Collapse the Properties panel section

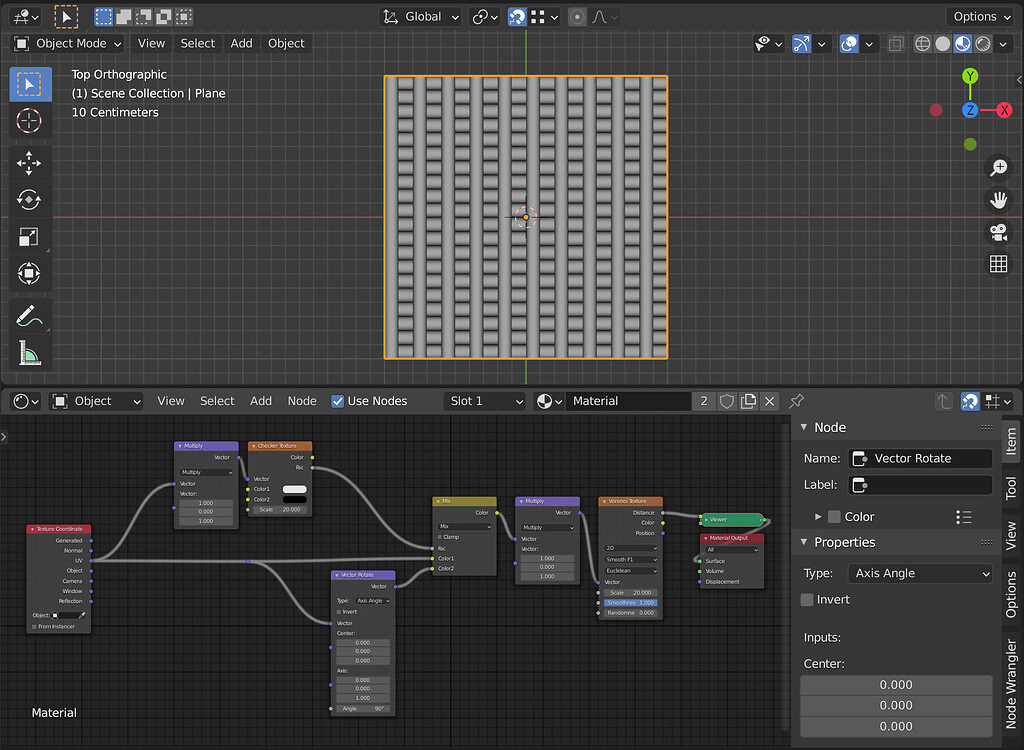804,542
